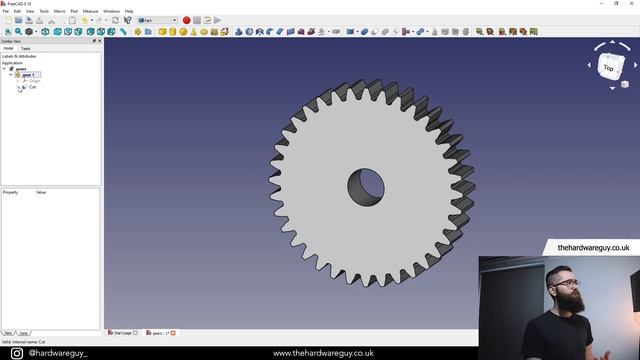Viewport: 640px width, 360px height.
Task: Set front view cube icon
Action: click(58, 31)
